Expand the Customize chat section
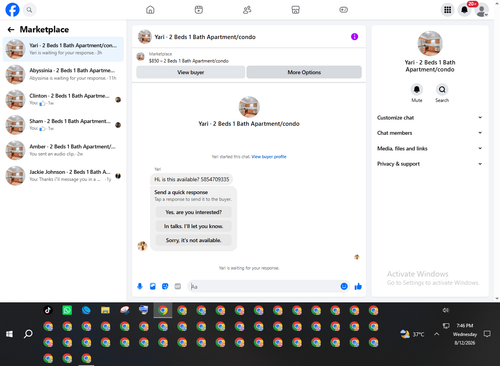 point(430,118)
